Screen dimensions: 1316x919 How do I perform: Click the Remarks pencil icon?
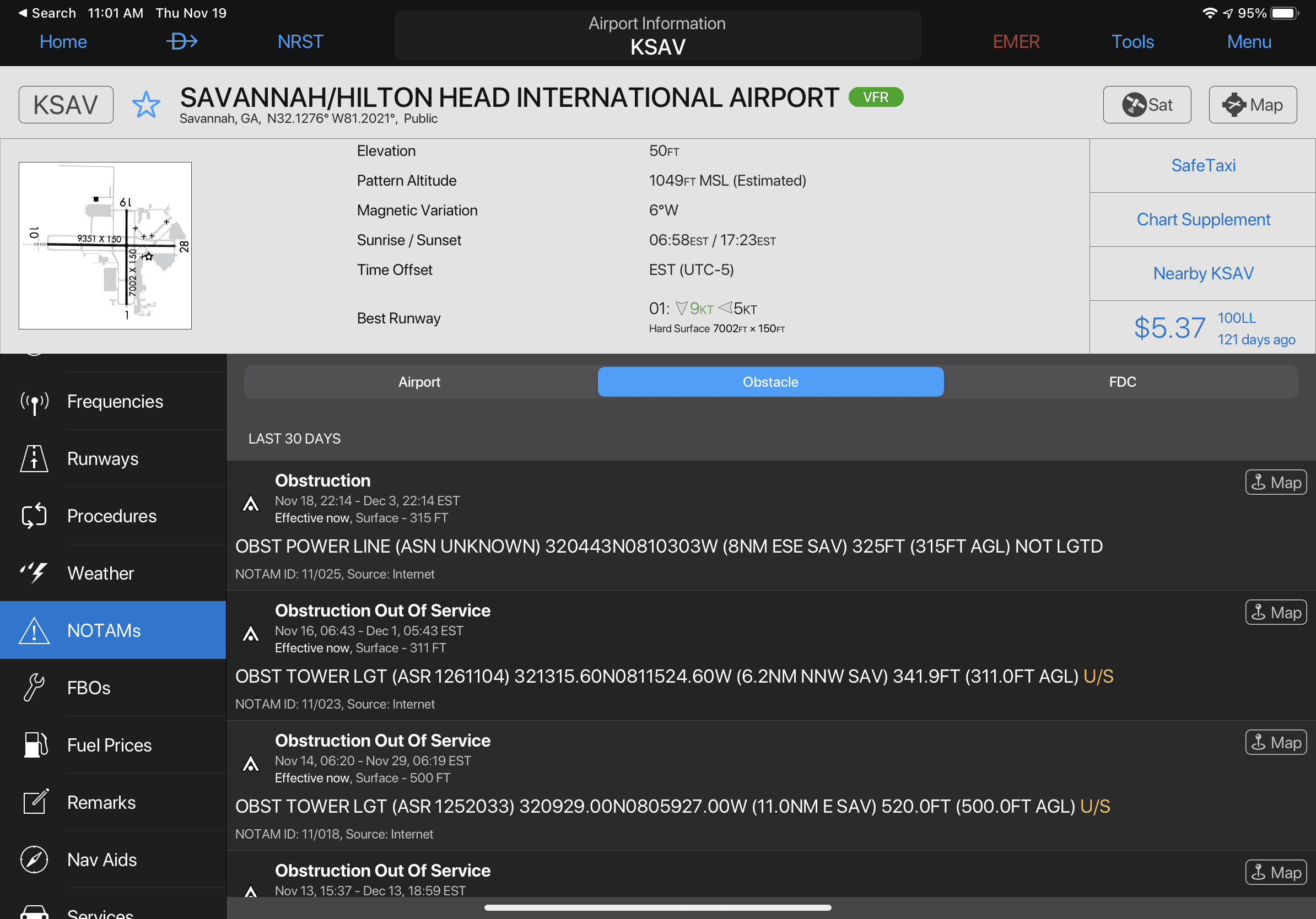(x=35, y=801)
